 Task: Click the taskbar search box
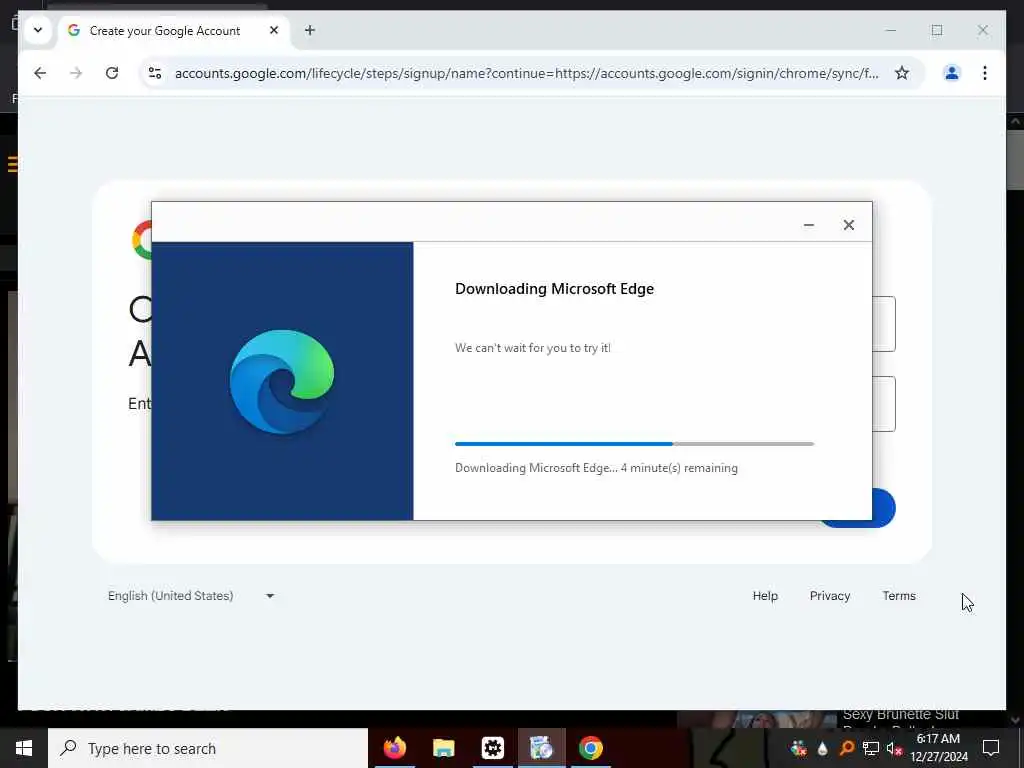pyautogui.click(x=208, y=748)
